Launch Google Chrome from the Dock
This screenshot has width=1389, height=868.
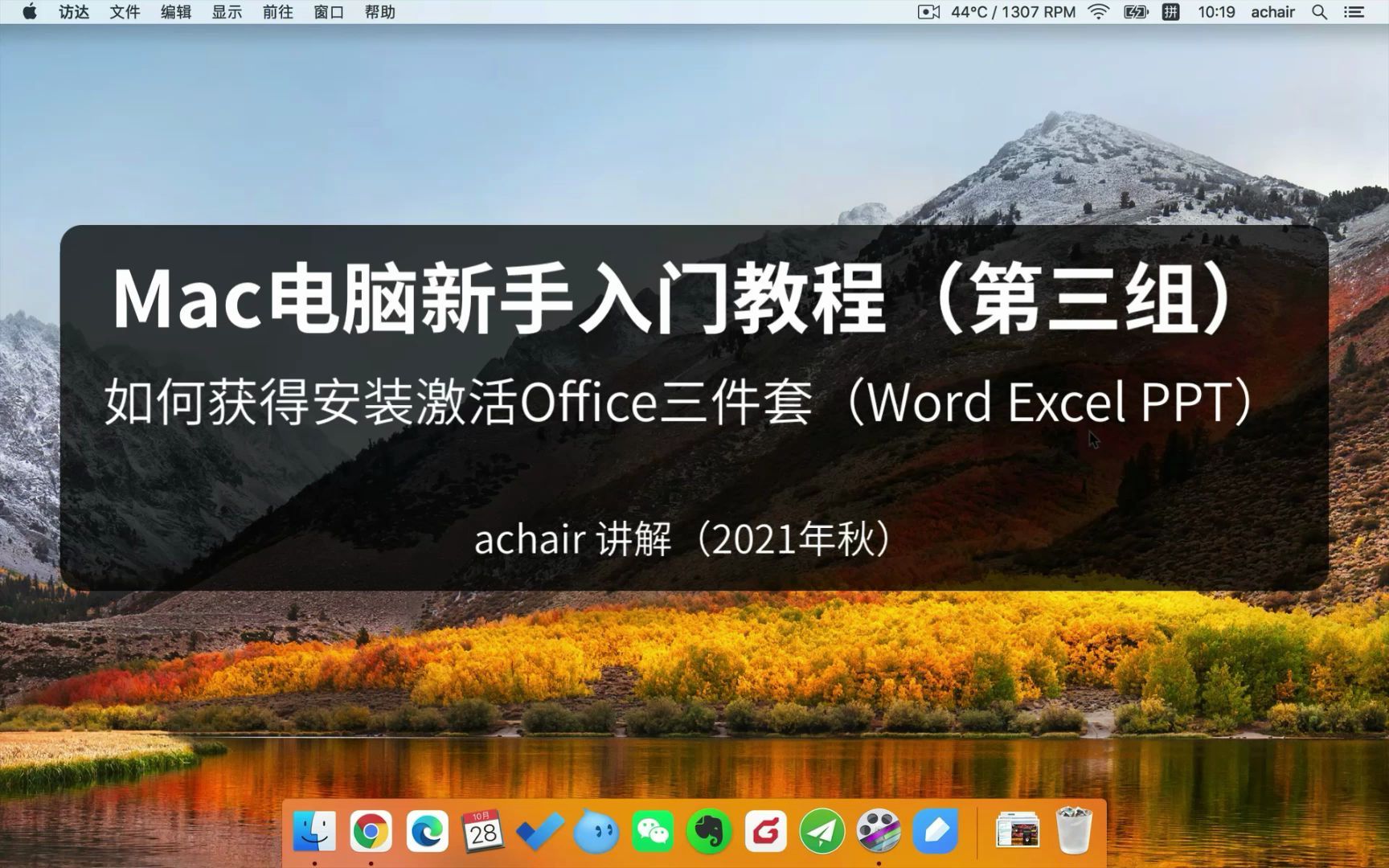(x=371, y=831)
